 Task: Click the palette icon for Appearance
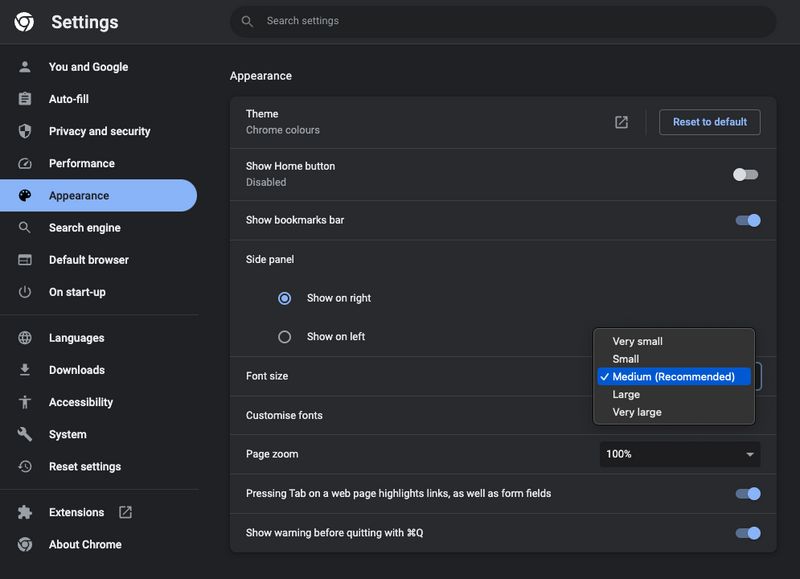pos(24,195)
